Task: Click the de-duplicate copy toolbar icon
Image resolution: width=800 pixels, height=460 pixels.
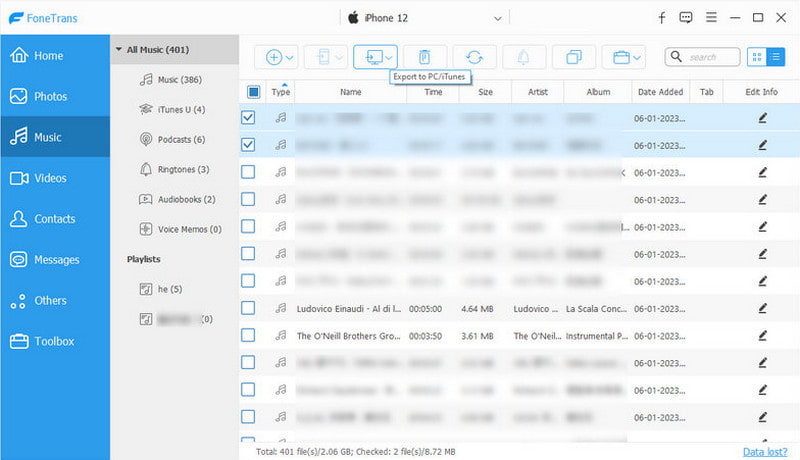Action: (x=574, y=57)
